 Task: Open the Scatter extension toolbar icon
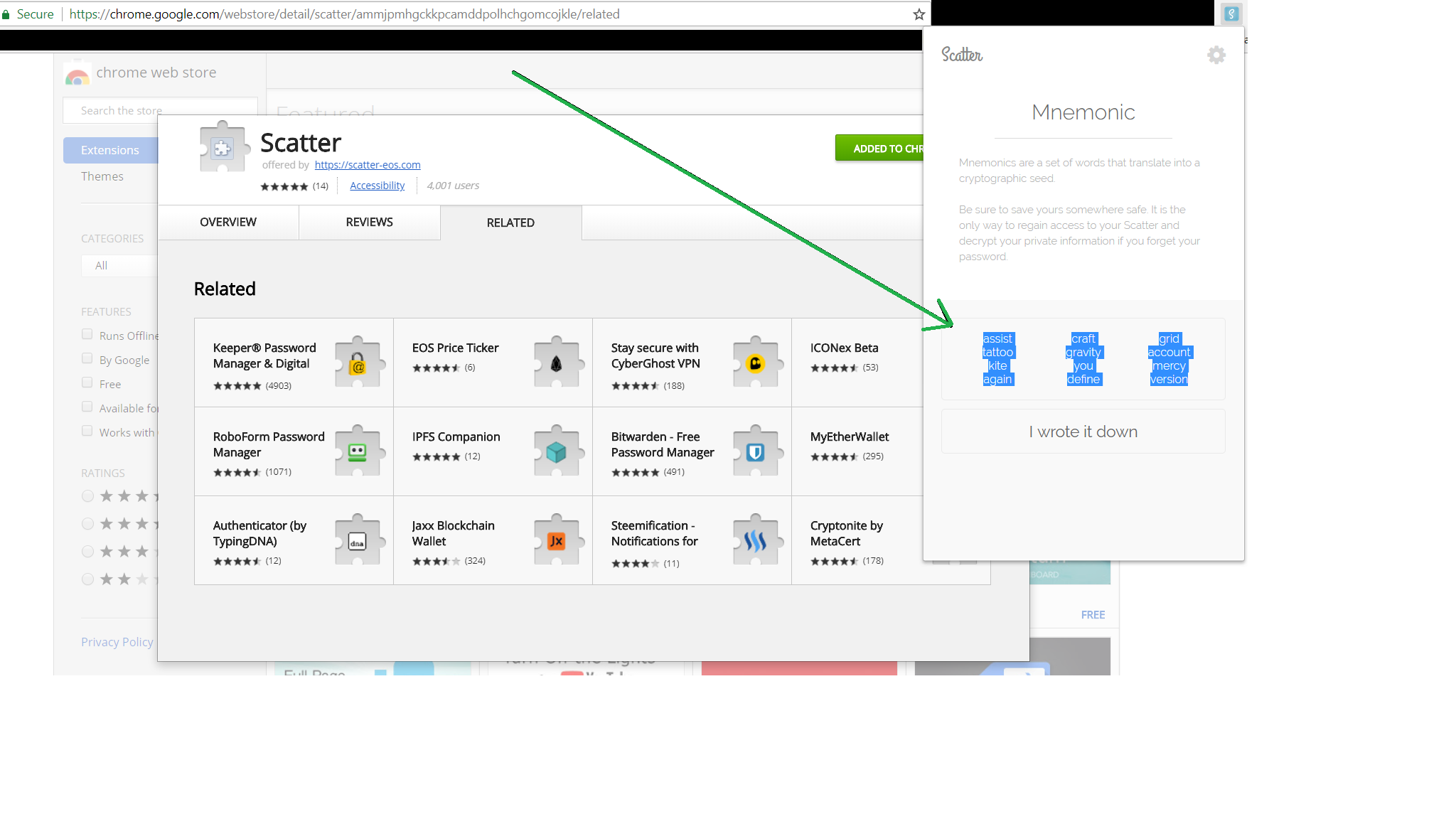click(x=1231, y=14)
